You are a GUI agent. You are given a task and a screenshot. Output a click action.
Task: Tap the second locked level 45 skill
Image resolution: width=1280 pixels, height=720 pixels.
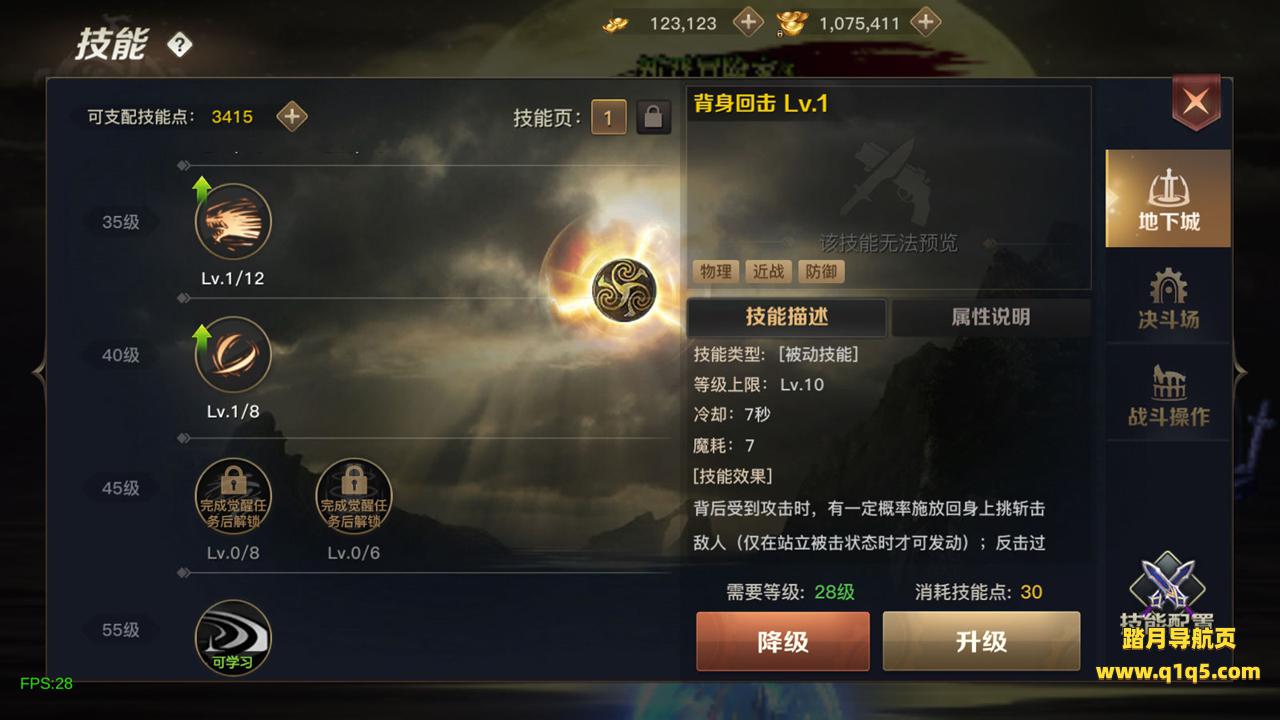pyautogui.click(x=354, y=497)
